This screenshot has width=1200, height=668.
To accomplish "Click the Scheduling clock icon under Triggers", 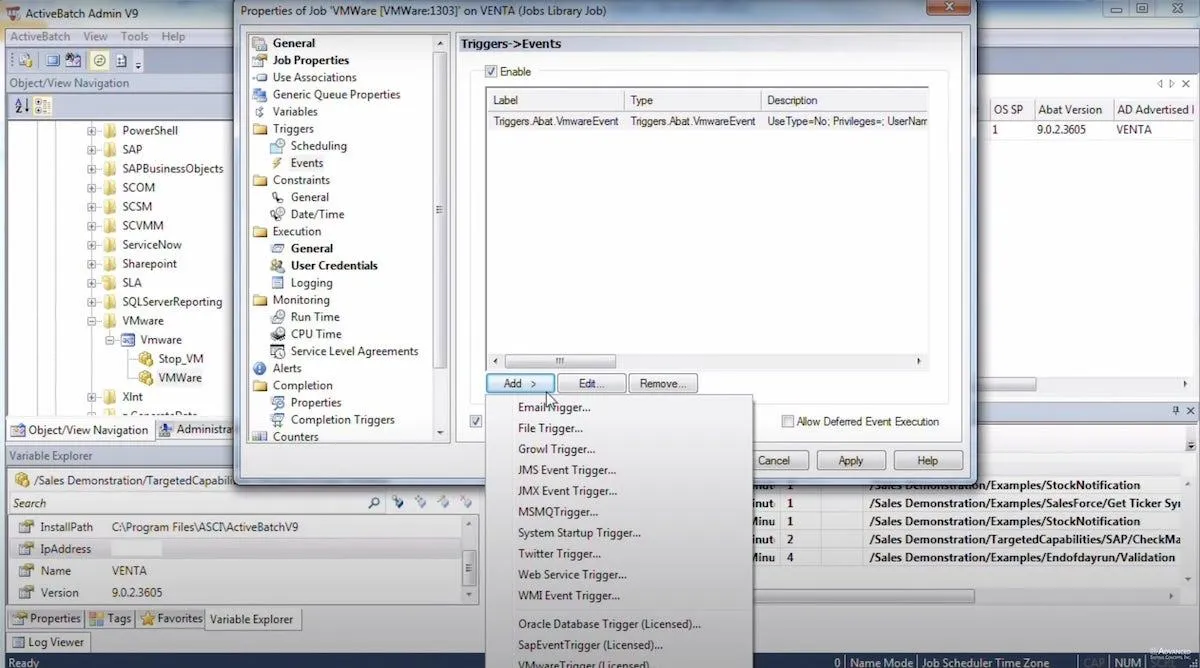I will click(279, 146).
